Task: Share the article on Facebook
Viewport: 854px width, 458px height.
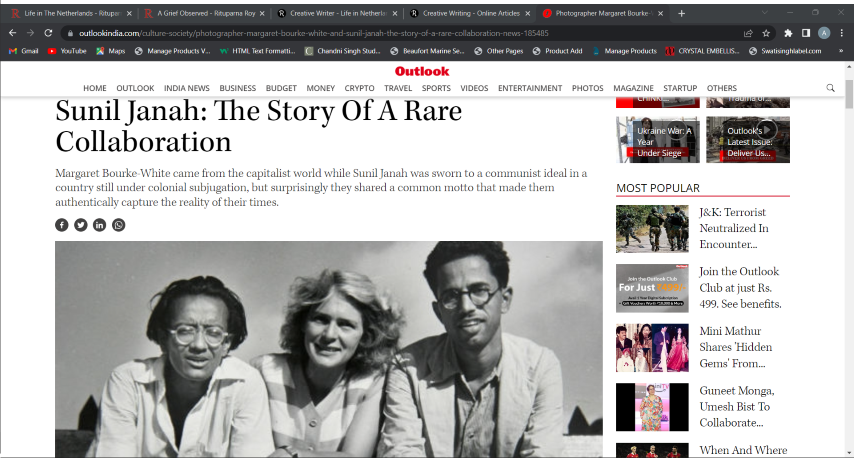Action: (62, 225)
